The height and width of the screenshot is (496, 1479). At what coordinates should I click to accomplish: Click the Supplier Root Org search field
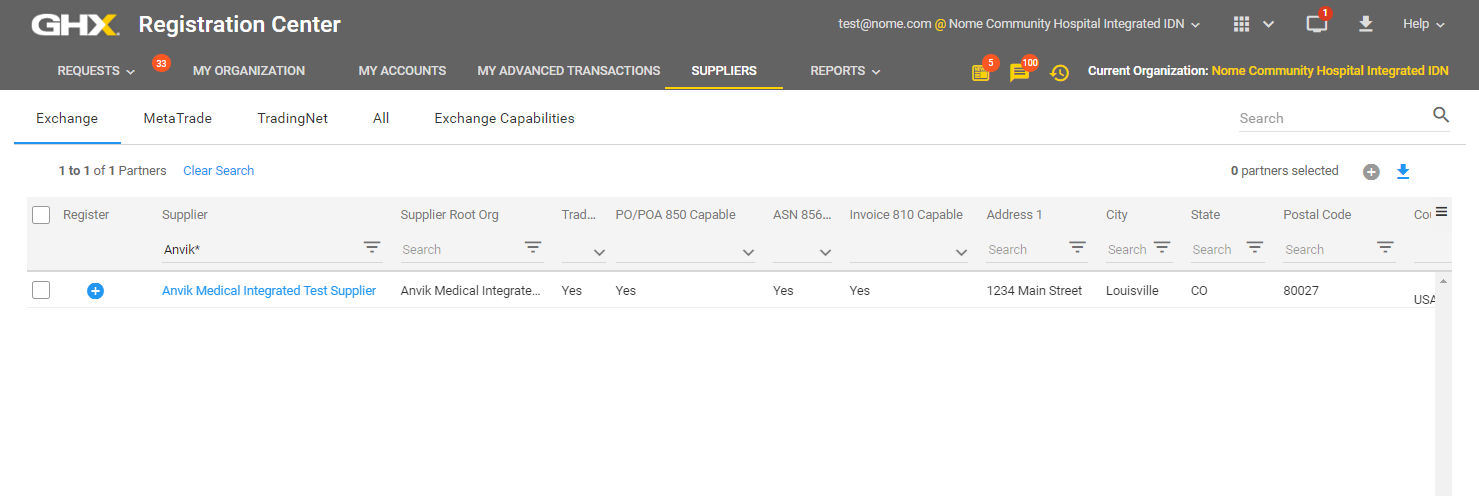click(x=461, y=250)
